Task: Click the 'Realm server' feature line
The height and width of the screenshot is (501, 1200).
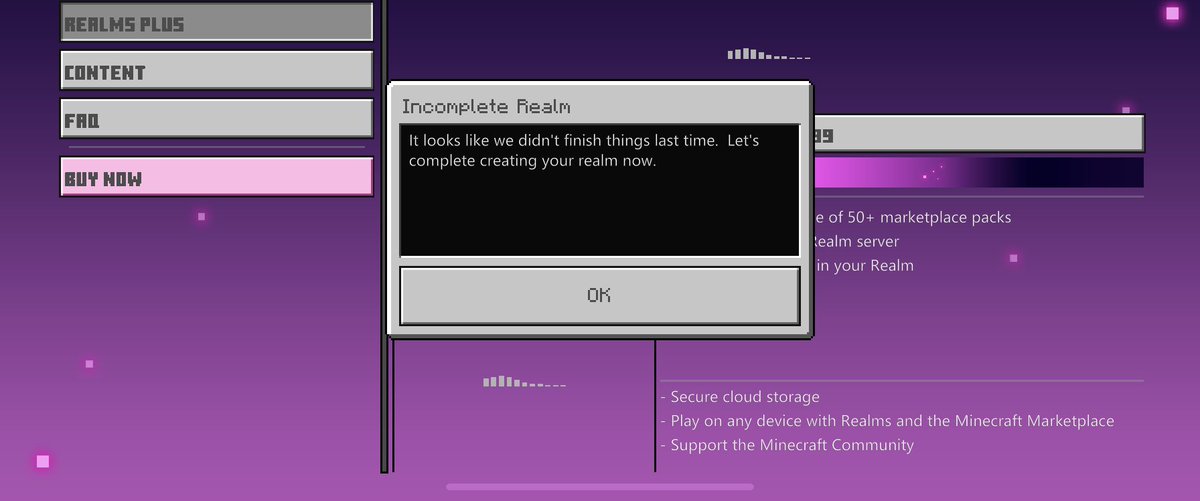Action: 857,241
